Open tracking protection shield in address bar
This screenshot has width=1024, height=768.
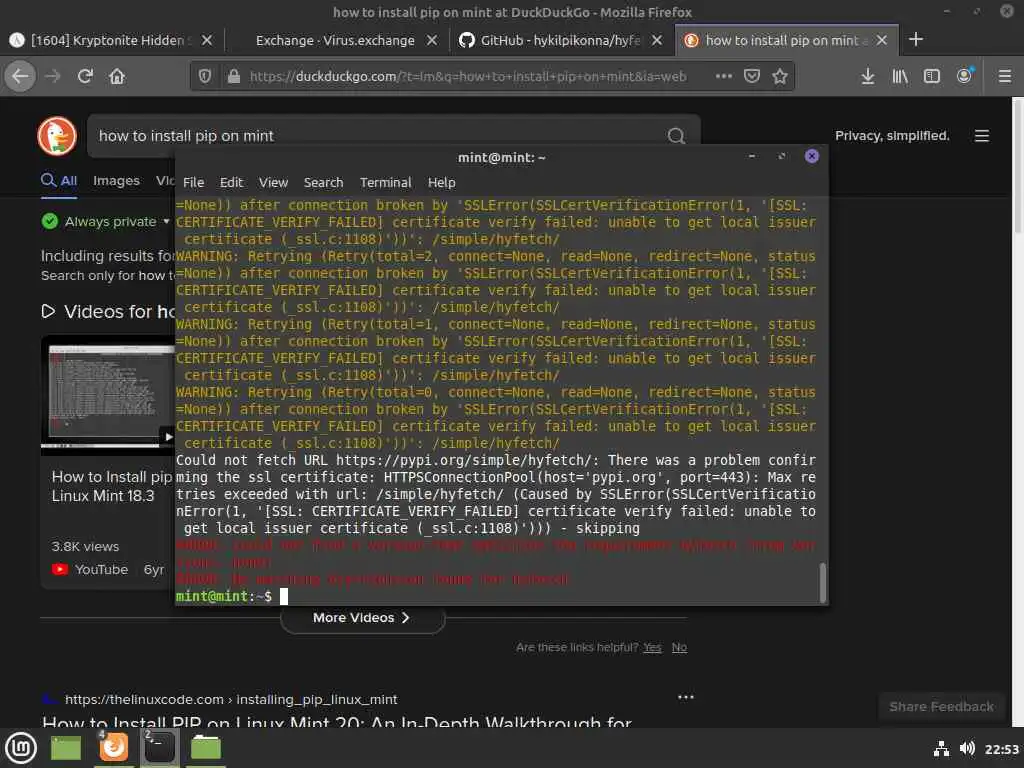tap(205, 76)
